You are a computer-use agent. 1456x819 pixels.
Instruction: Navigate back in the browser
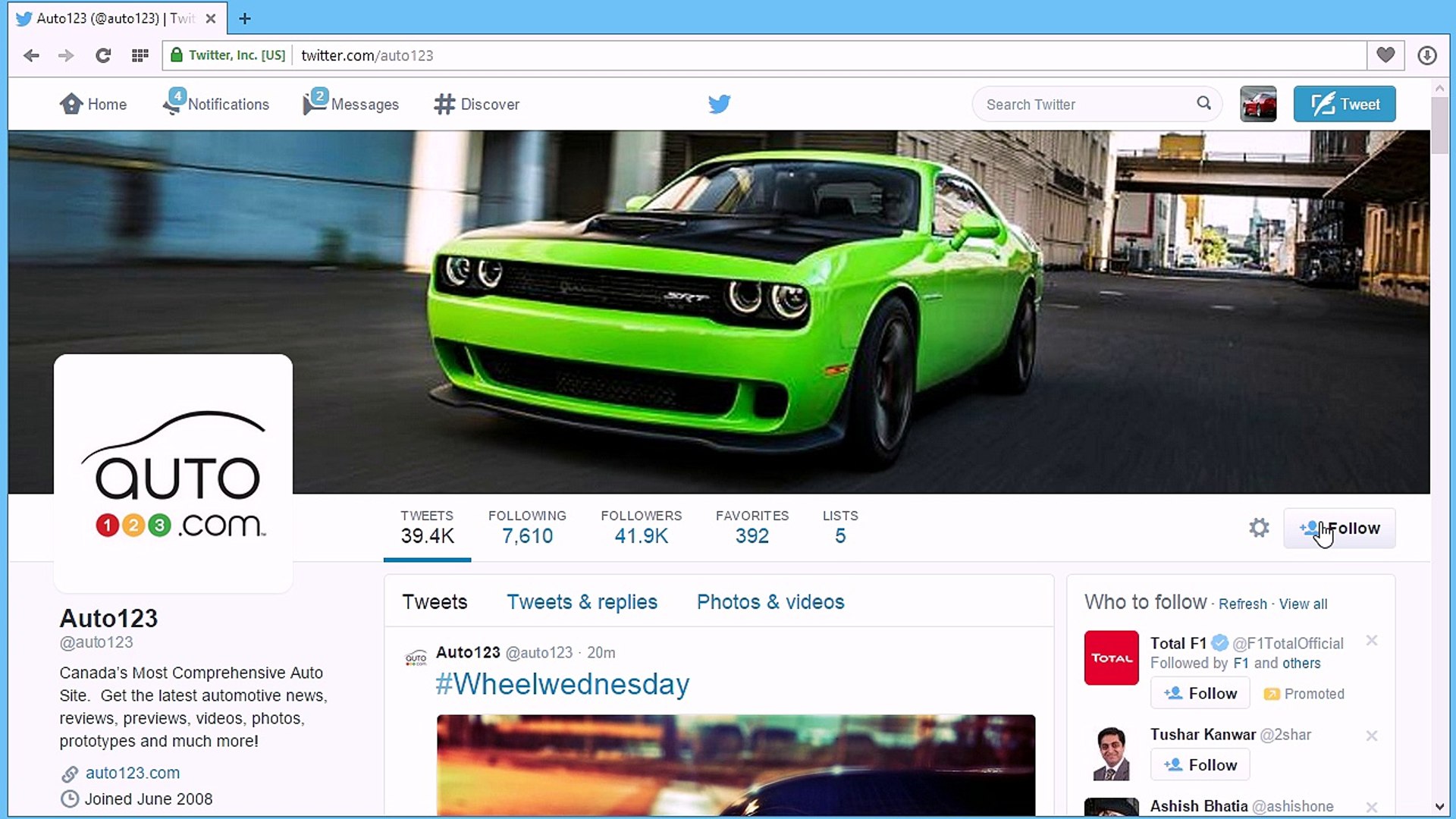(x=31, y=55)
